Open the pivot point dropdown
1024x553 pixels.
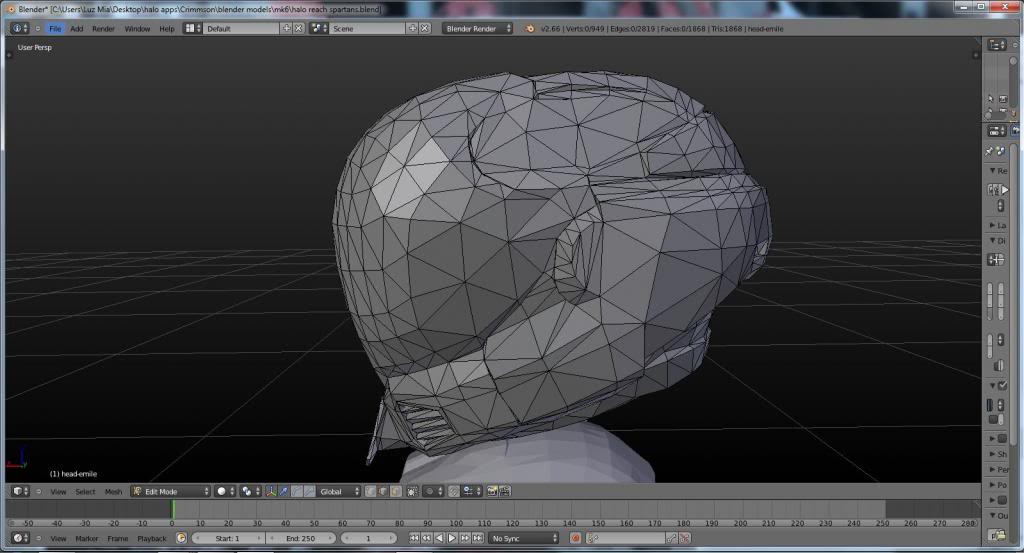(x=250, y=491)
